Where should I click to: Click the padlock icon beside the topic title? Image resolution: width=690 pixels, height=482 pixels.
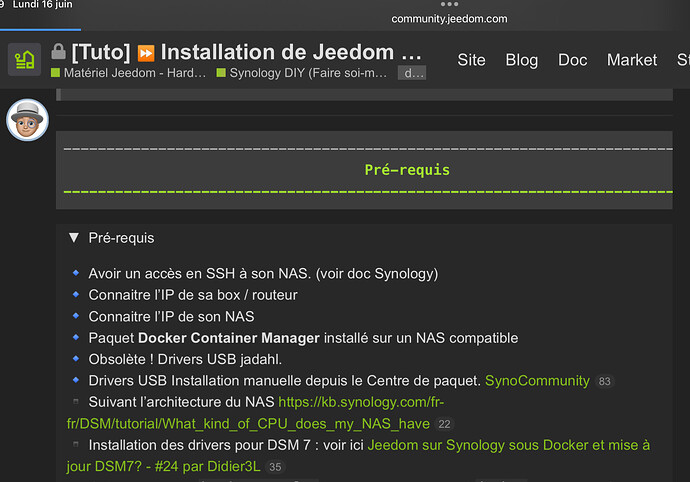tap(58, 52)
